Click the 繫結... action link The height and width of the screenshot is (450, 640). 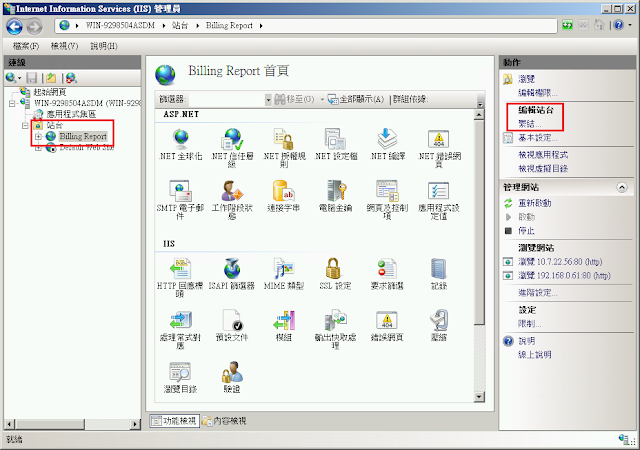530,123
